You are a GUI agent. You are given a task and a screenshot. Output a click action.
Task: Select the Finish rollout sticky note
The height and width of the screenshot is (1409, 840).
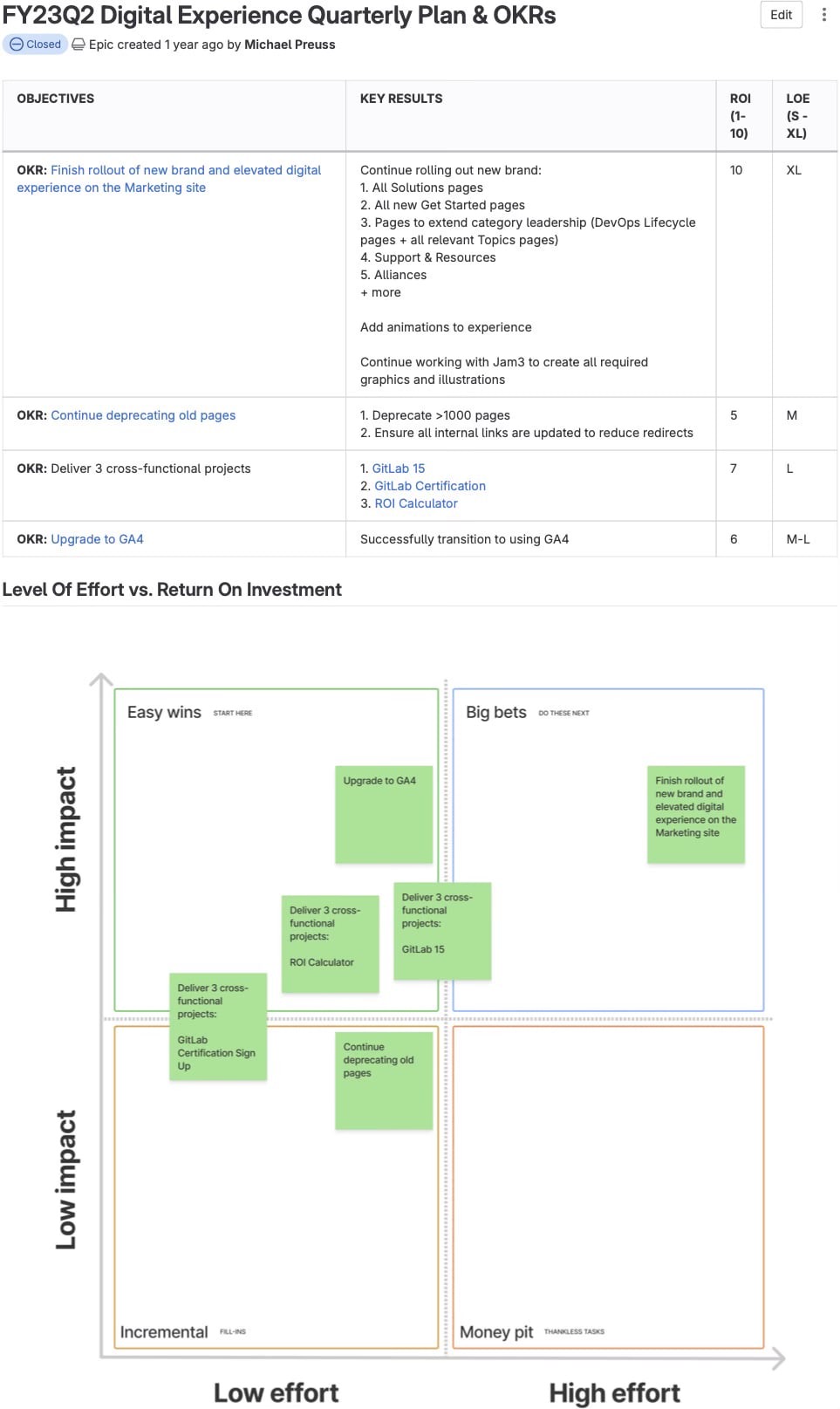tap(695, 815)
